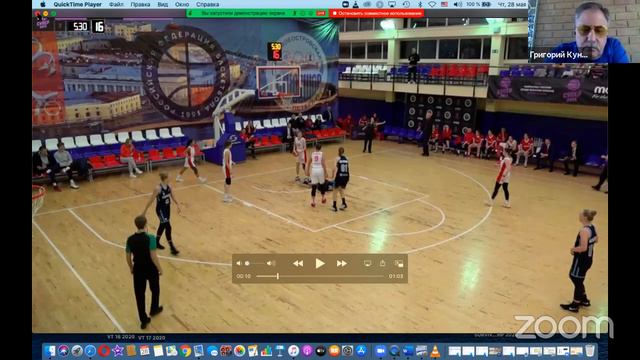Open Calendar from the Dock
The height and width of the screenshot is (360, 640).
(x=144, y=351)
